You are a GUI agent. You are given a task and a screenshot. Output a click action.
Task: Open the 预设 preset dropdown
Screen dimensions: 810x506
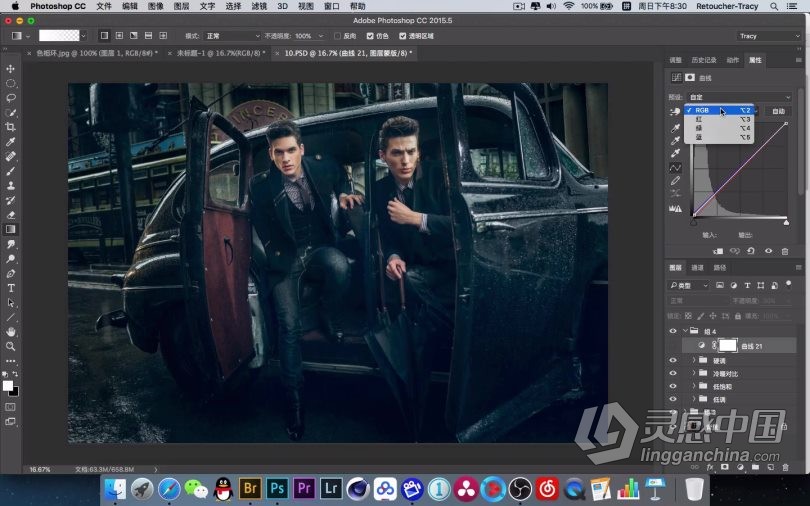pyautogui.click(x=739, y=97)
